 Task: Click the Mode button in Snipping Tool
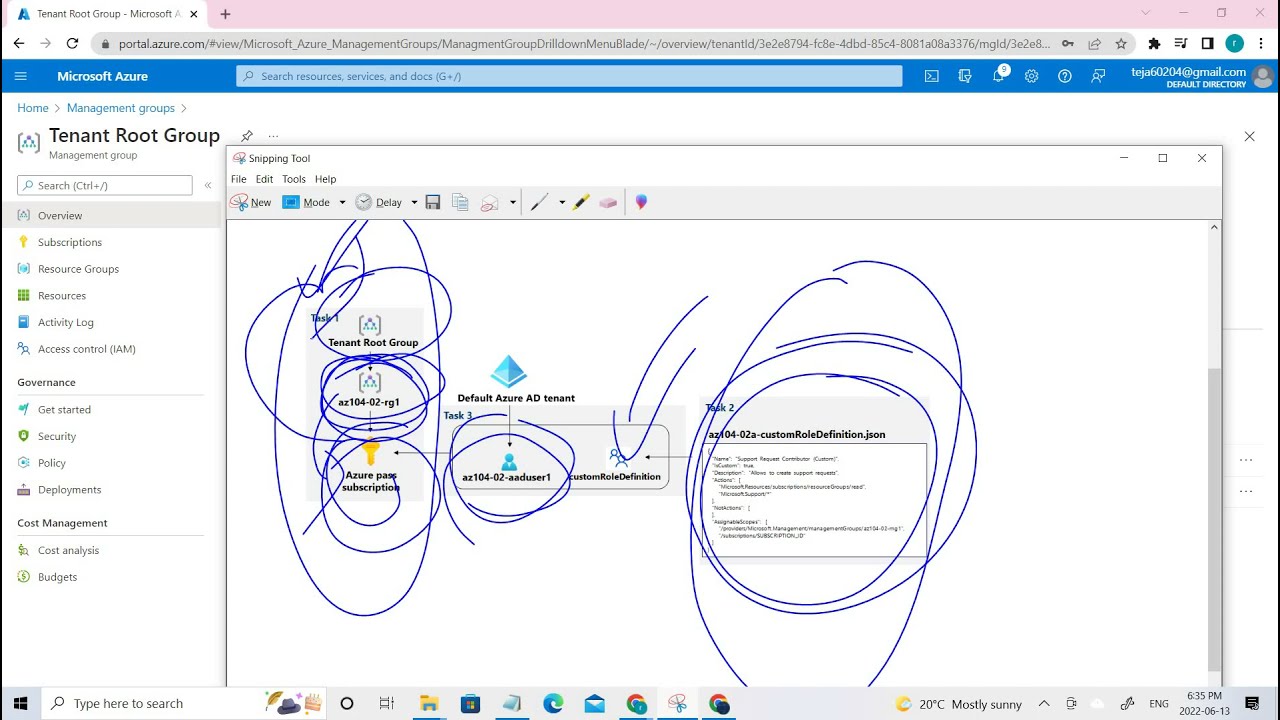click(307, 202)
